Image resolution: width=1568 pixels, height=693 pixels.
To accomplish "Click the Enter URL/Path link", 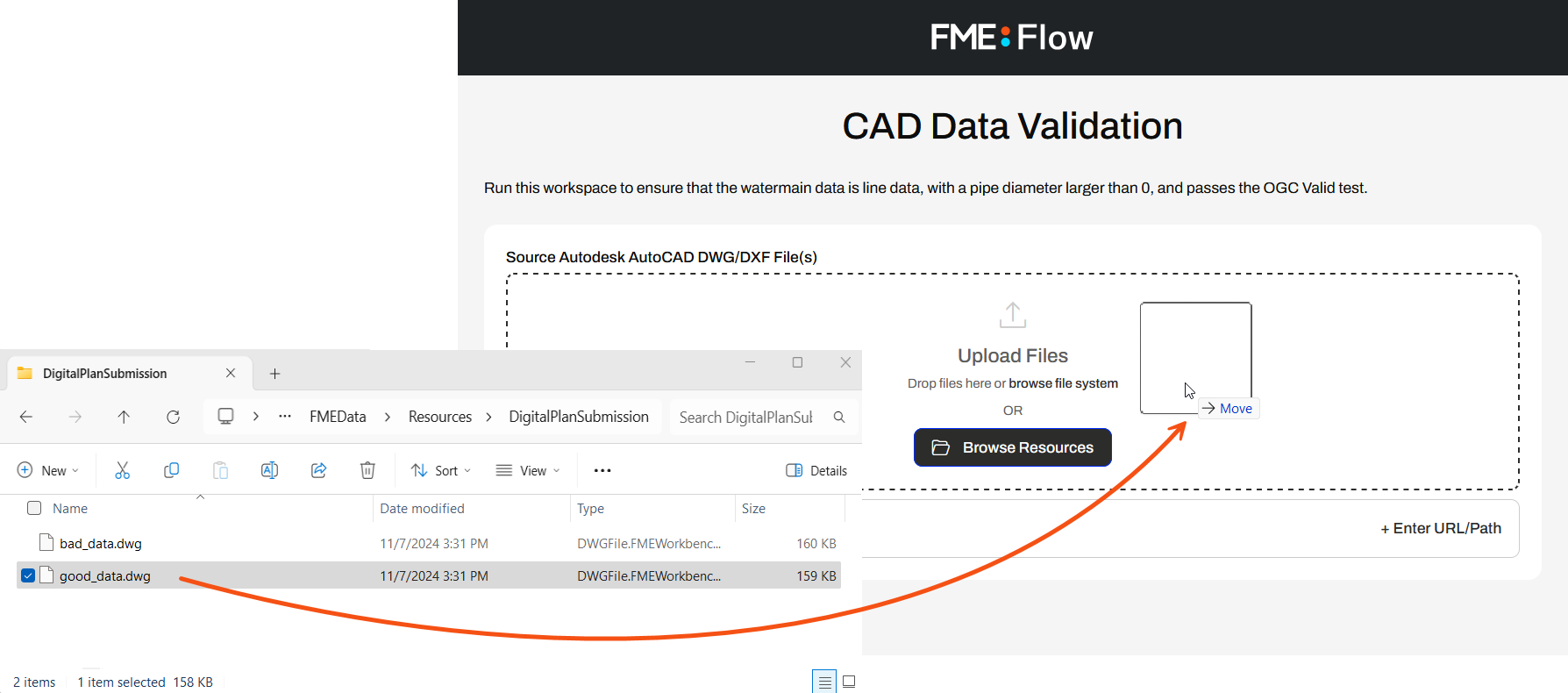I will pyautogui.click(x=1441, y=528).
